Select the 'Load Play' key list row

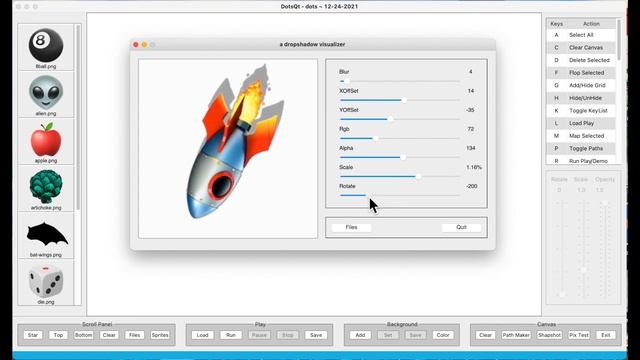(x=581, y=123)
